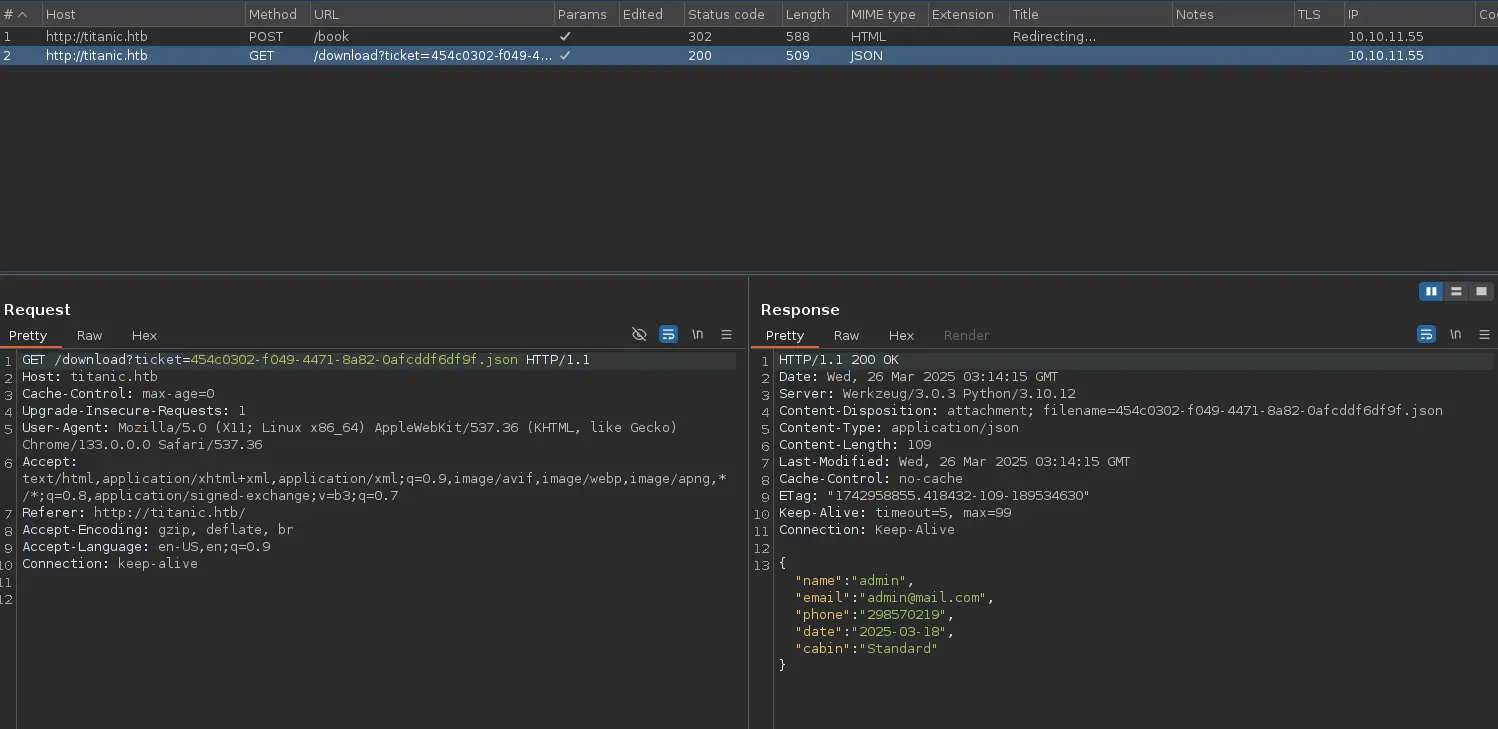The height and width of the screenshot is (729, 1498).
Task: Sort history by Length column header
Action: [813, 14]
